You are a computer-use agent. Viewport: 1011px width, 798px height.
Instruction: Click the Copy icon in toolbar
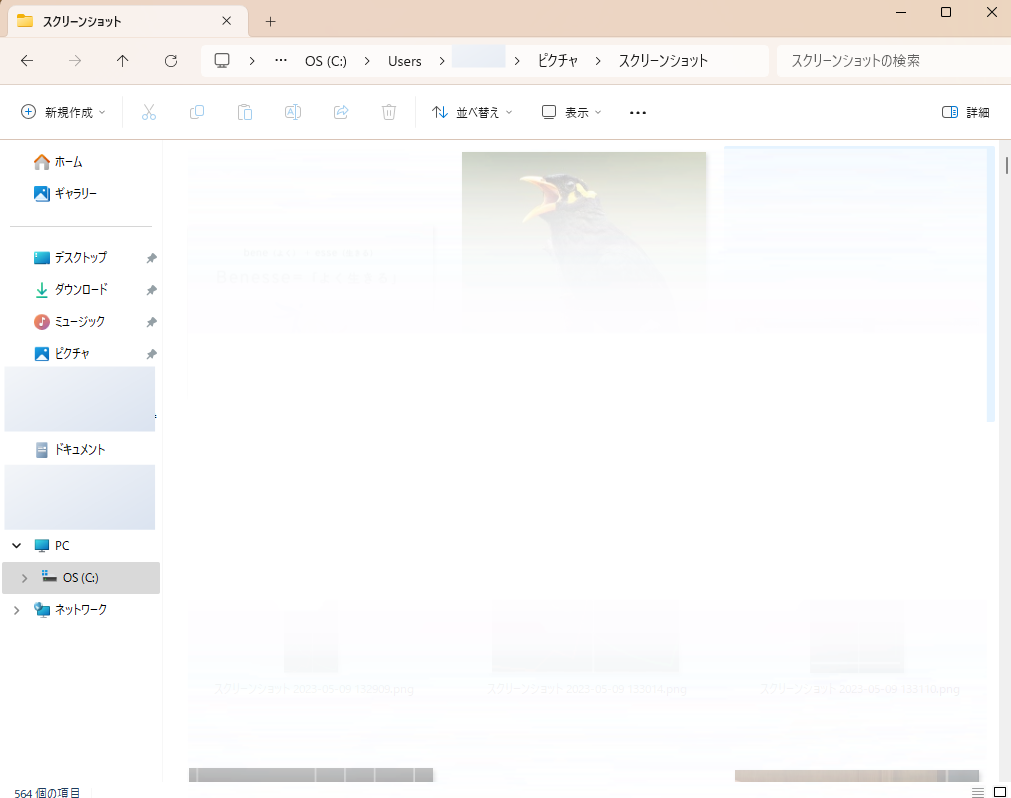click(197, 113)
